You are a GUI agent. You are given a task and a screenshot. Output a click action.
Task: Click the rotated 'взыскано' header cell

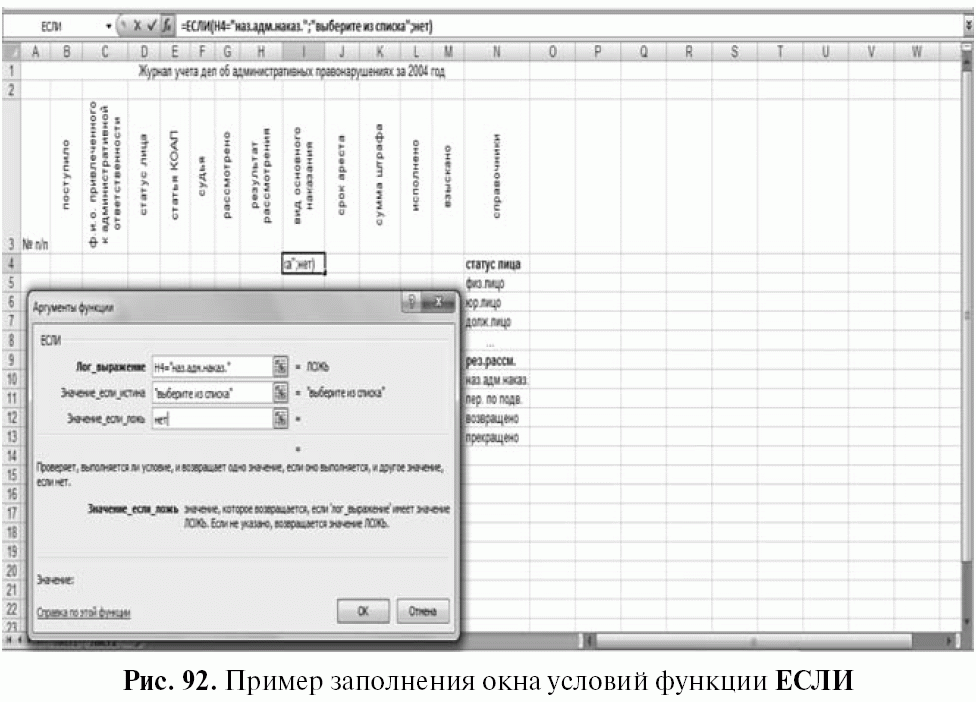point(448,176)
